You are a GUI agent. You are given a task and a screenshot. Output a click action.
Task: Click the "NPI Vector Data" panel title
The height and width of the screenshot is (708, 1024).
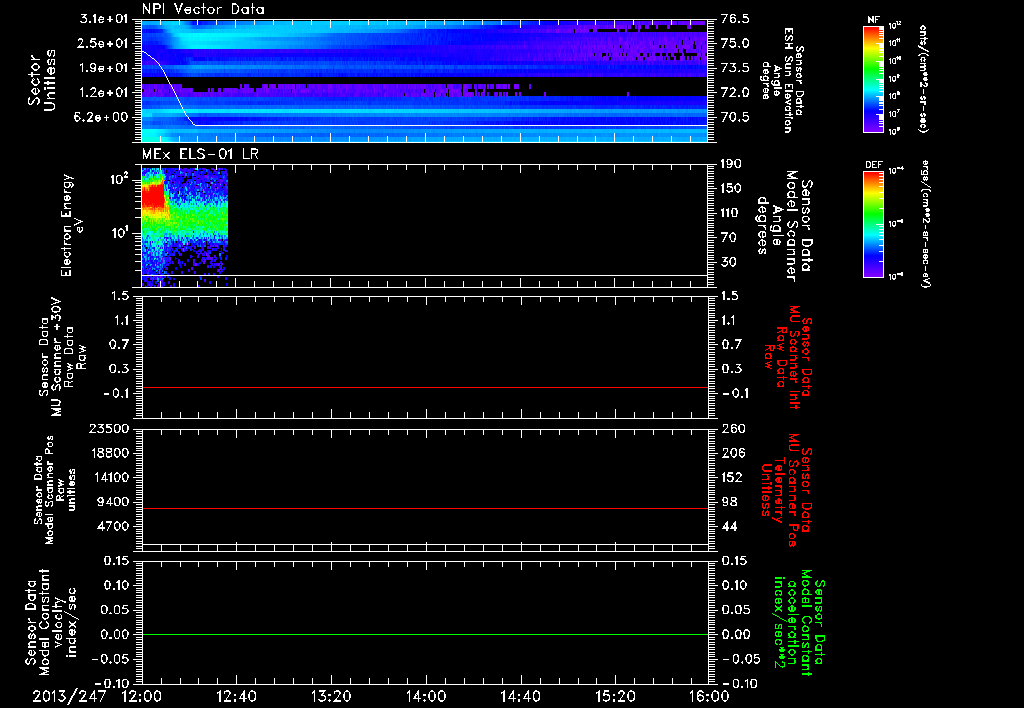pyautogui.click(x=203, y=9)
